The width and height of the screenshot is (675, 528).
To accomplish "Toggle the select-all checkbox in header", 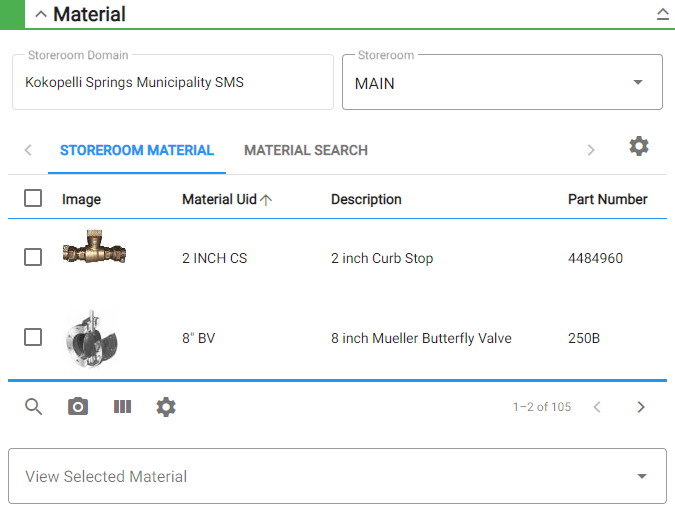I will click(x=33, y=199).
